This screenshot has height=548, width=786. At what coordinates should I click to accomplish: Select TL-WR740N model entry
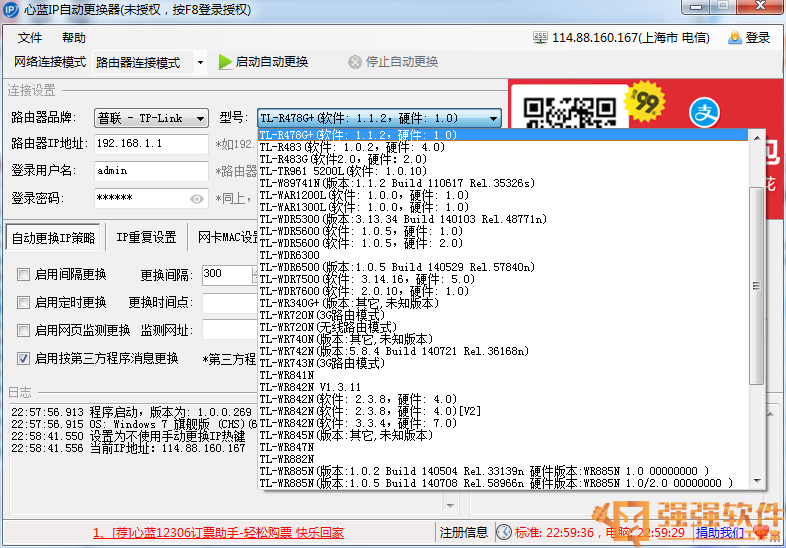pyautogui.click(x=503, y=339)
